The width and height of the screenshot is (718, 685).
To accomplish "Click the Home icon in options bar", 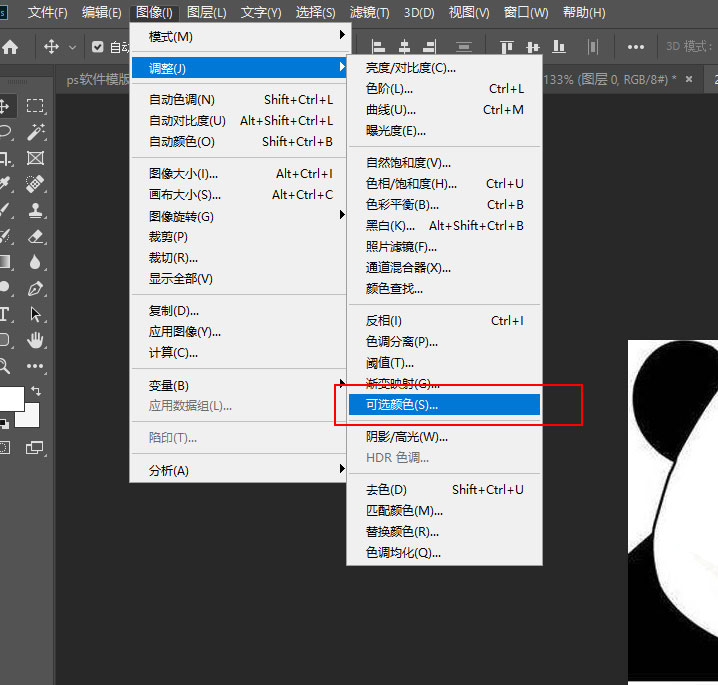I will tap(10, 47).
